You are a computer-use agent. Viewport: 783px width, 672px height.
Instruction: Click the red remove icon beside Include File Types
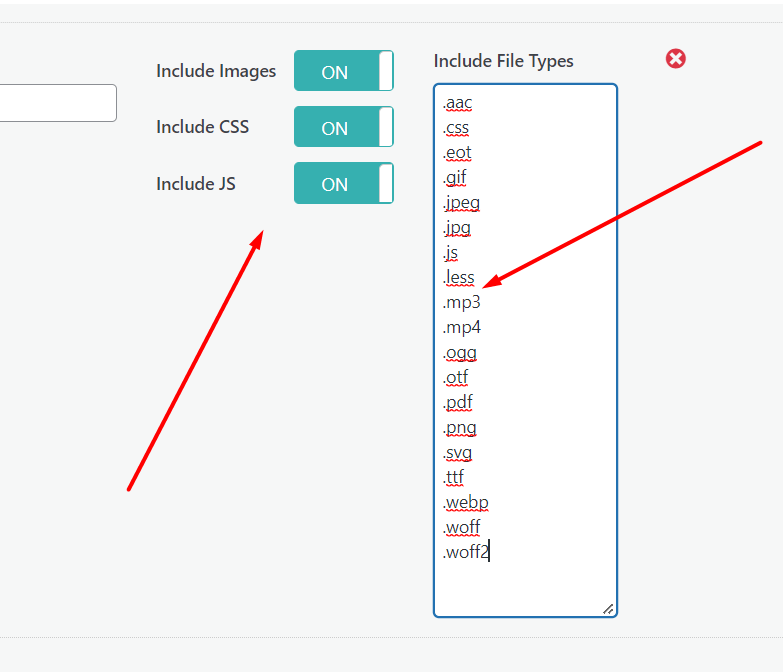pyautogui.click(x=675, y=59)
